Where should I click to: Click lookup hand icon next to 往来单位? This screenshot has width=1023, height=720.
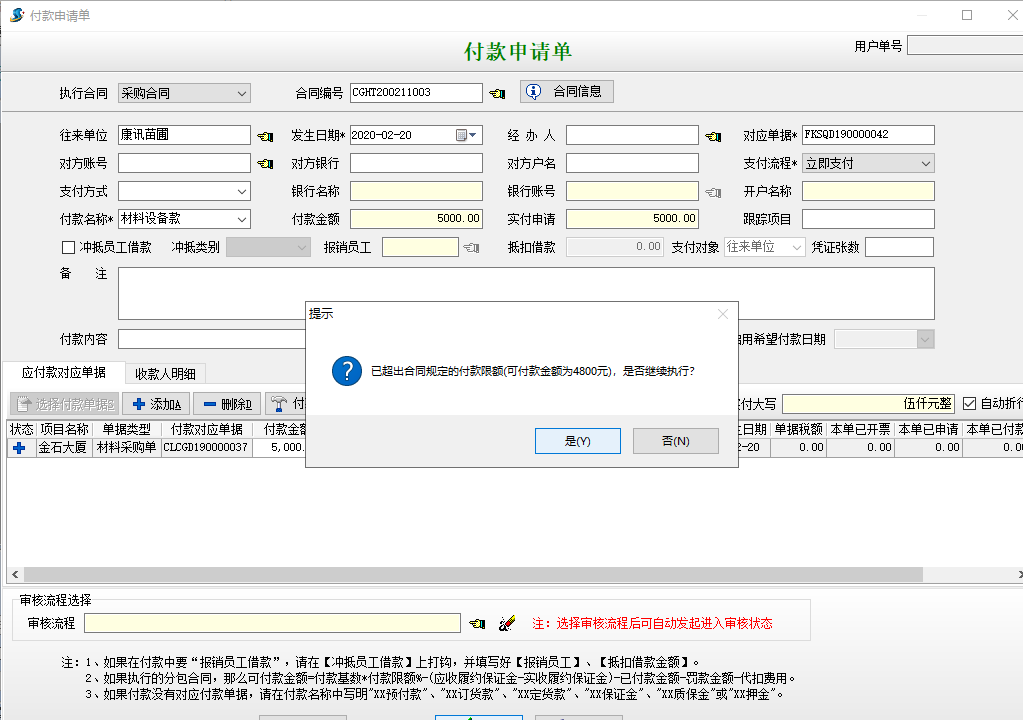click(x=265, y=136)
